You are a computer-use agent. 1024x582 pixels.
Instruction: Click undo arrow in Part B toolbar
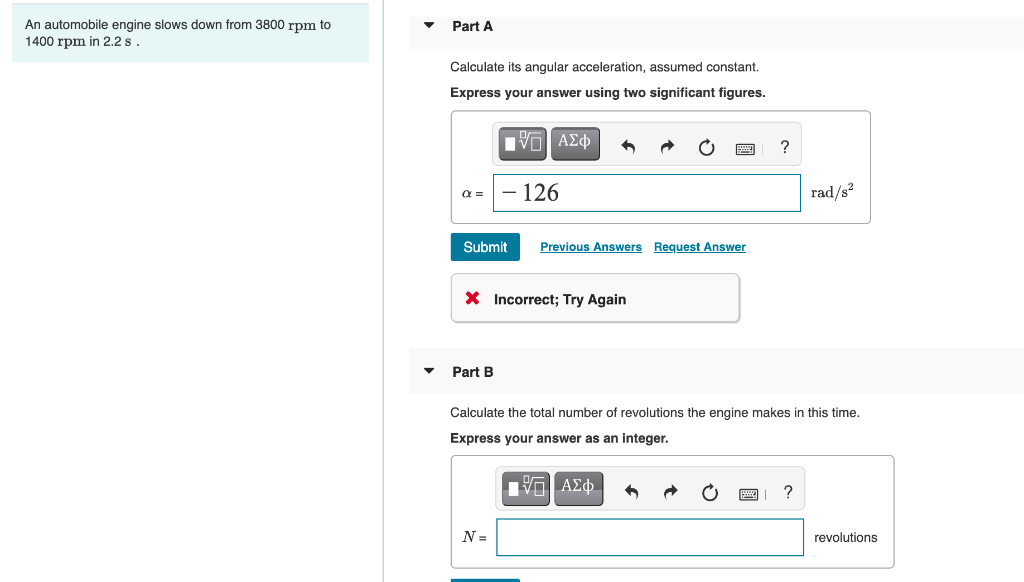[632, 492]
